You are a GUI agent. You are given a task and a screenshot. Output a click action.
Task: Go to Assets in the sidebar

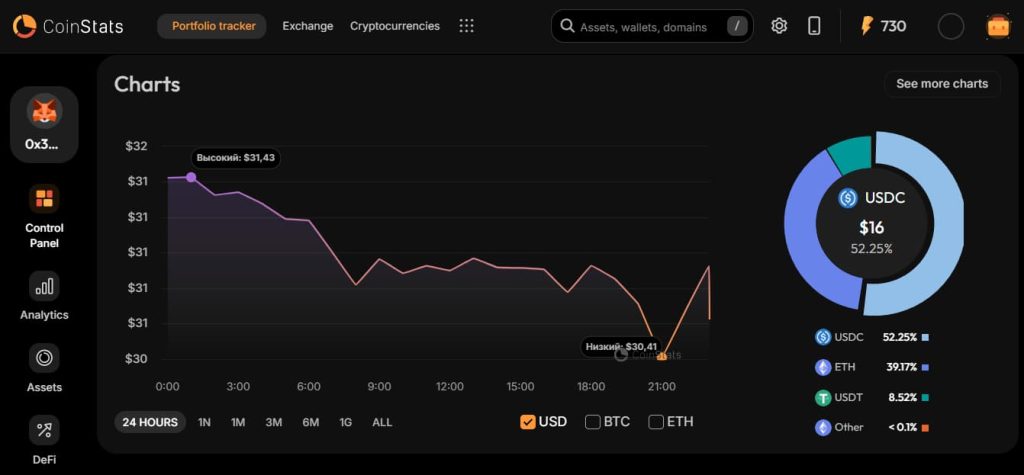44,358
